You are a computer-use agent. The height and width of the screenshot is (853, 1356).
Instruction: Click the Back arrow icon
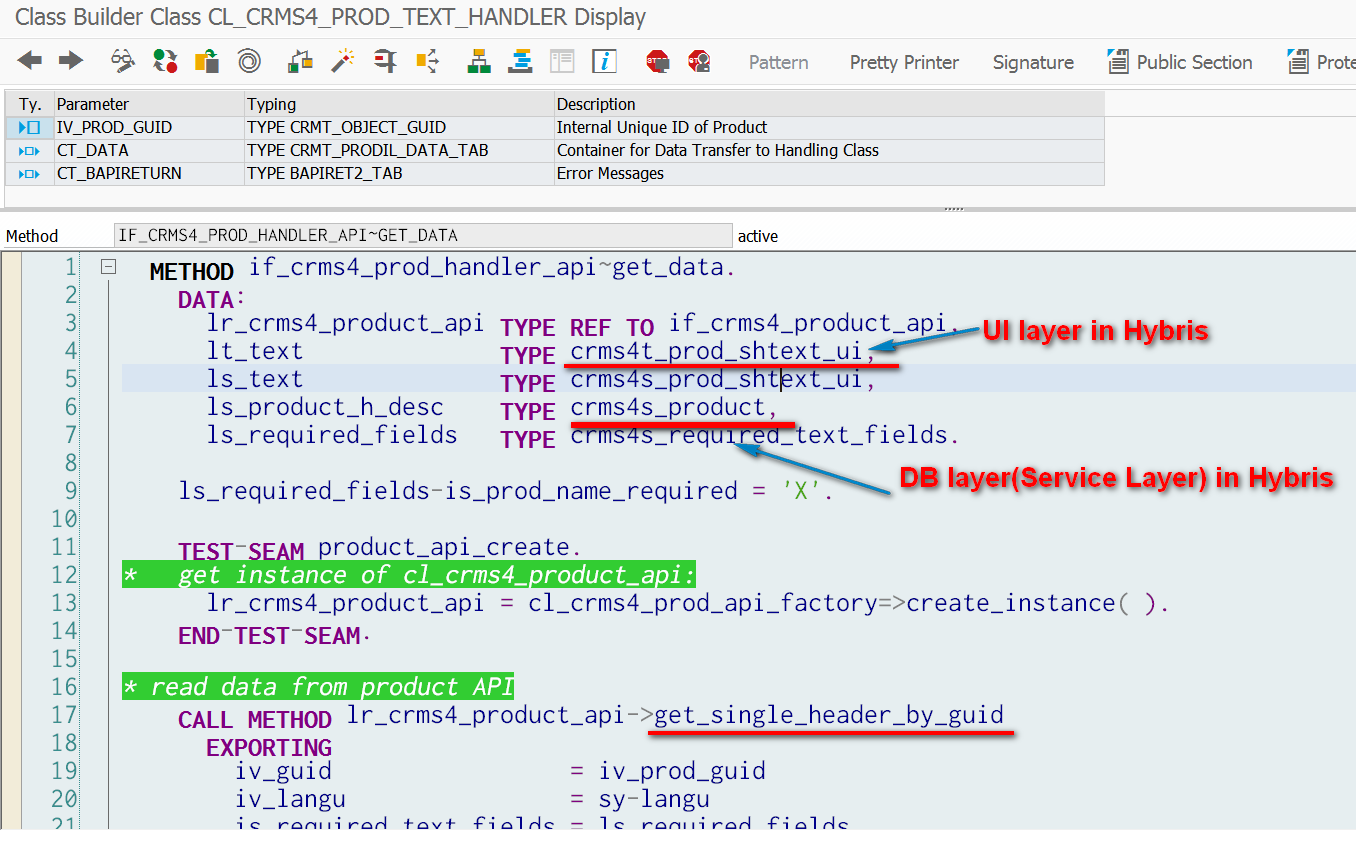[30, 61]
